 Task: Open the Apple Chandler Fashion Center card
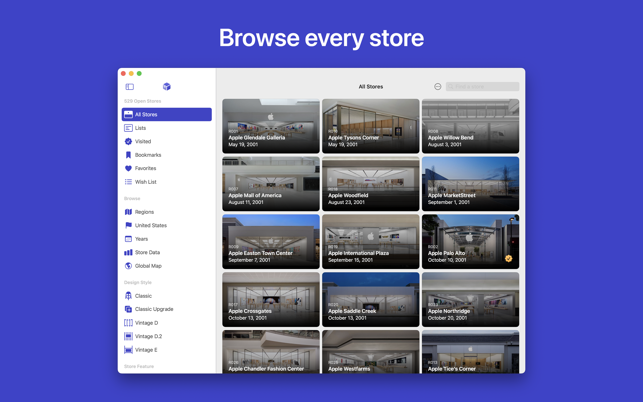(x=271, y=352)
